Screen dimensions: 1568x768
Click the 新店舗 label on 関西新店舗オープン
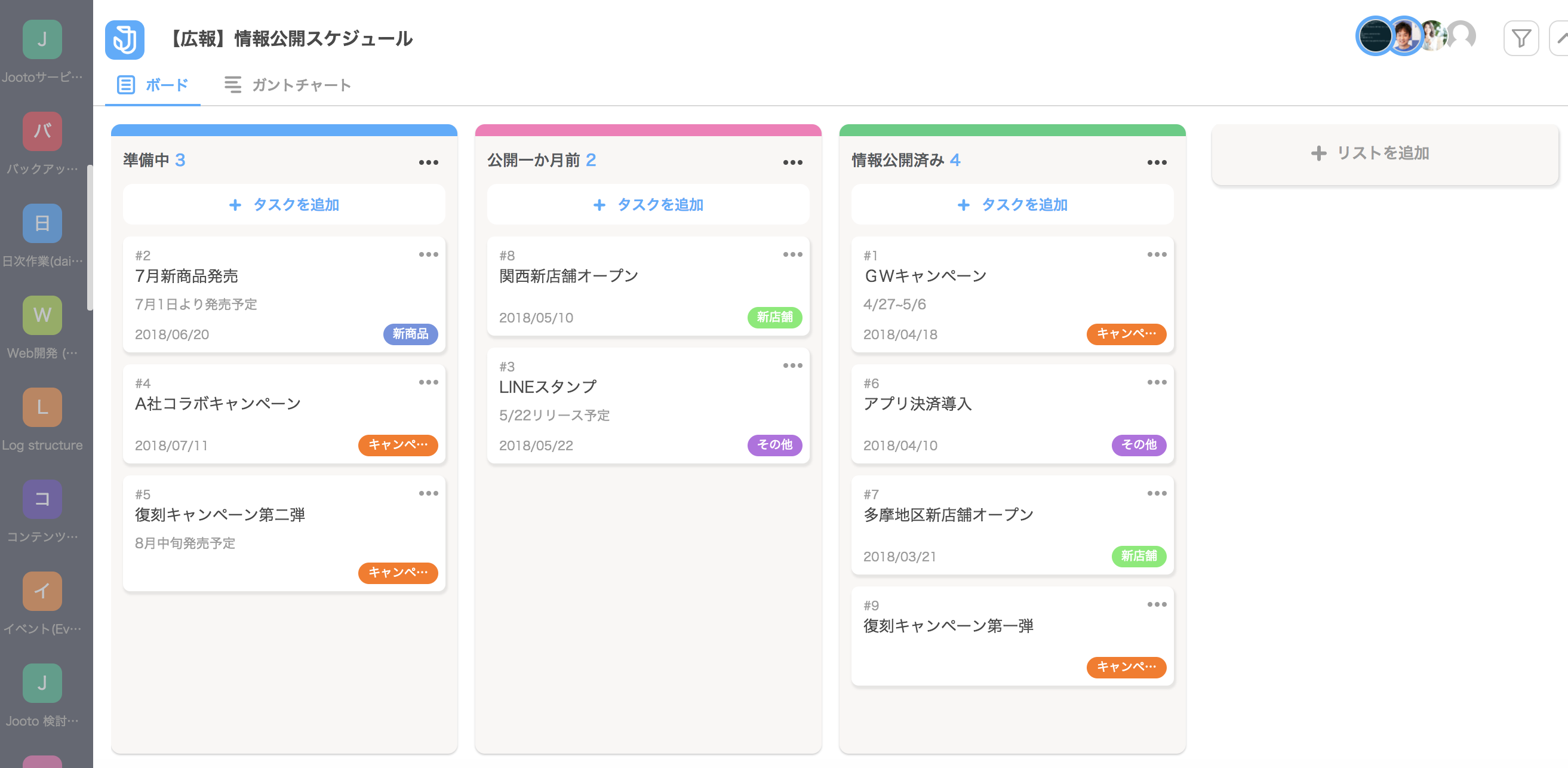[774, 317]
